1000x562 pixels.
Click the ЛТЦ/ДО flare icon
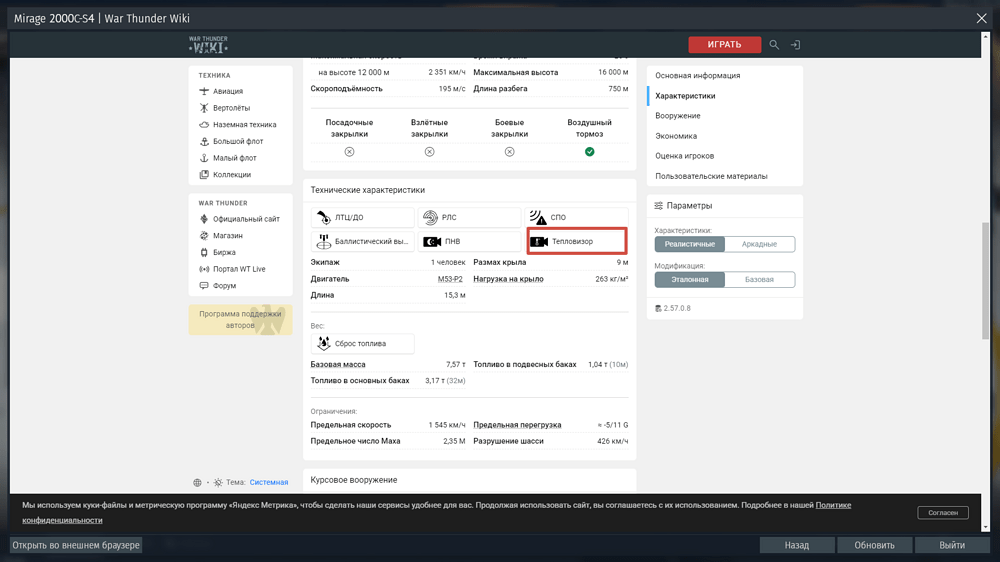click(x=324, y=218)
